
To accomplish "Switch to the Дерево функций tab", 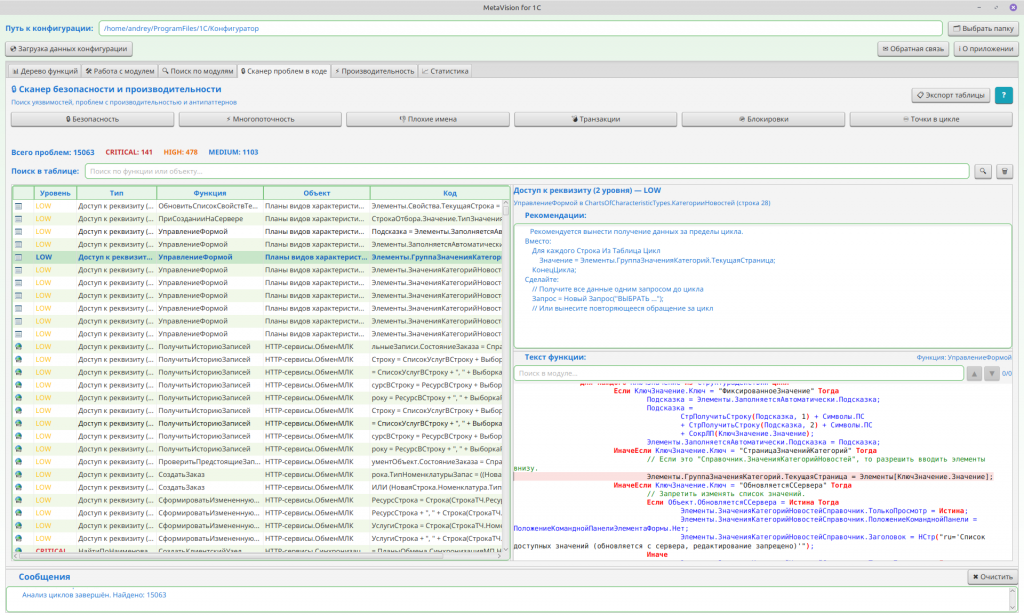I will pos(44,71).
